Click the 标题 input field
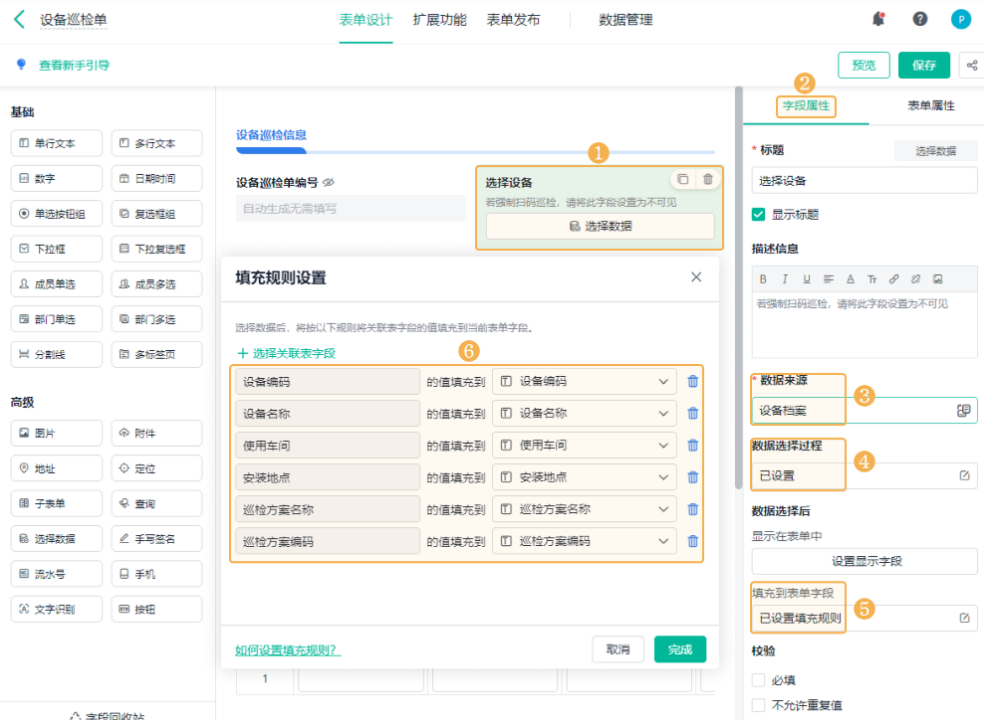Image resolution: width=984 pixels, height=720 pixels. 864,181
